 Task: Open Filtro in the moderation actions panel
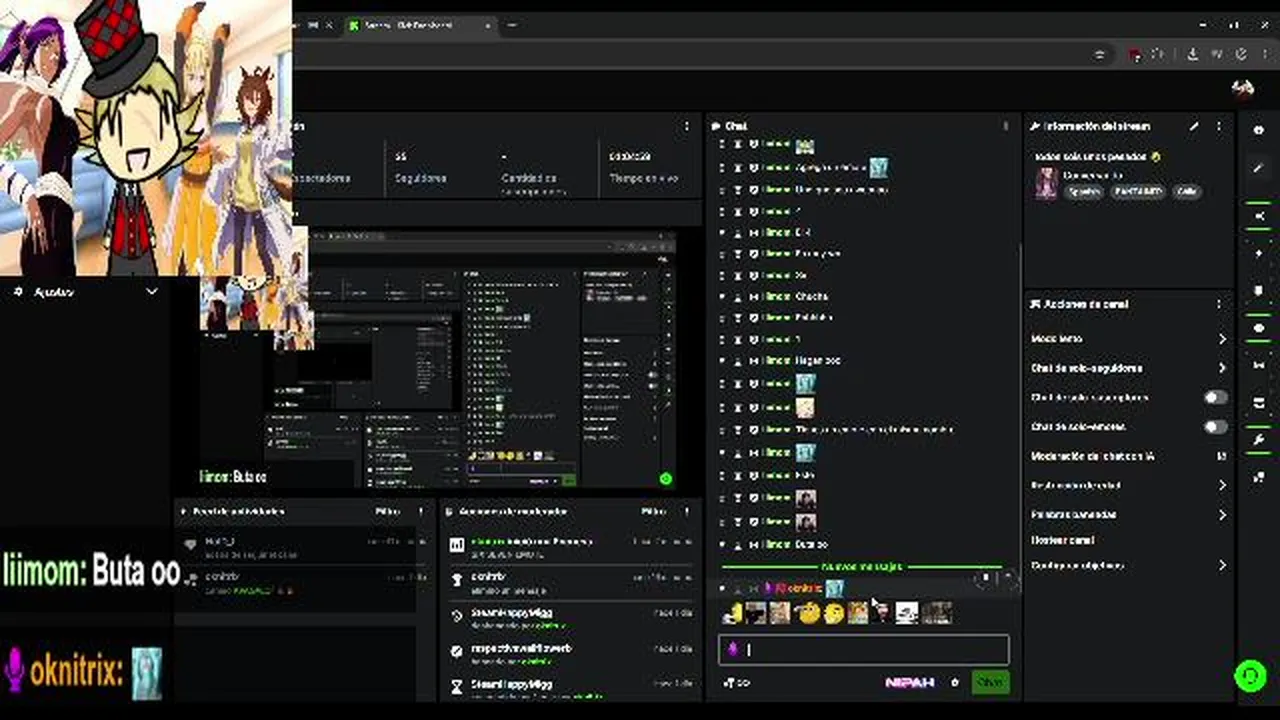point(654,511)
